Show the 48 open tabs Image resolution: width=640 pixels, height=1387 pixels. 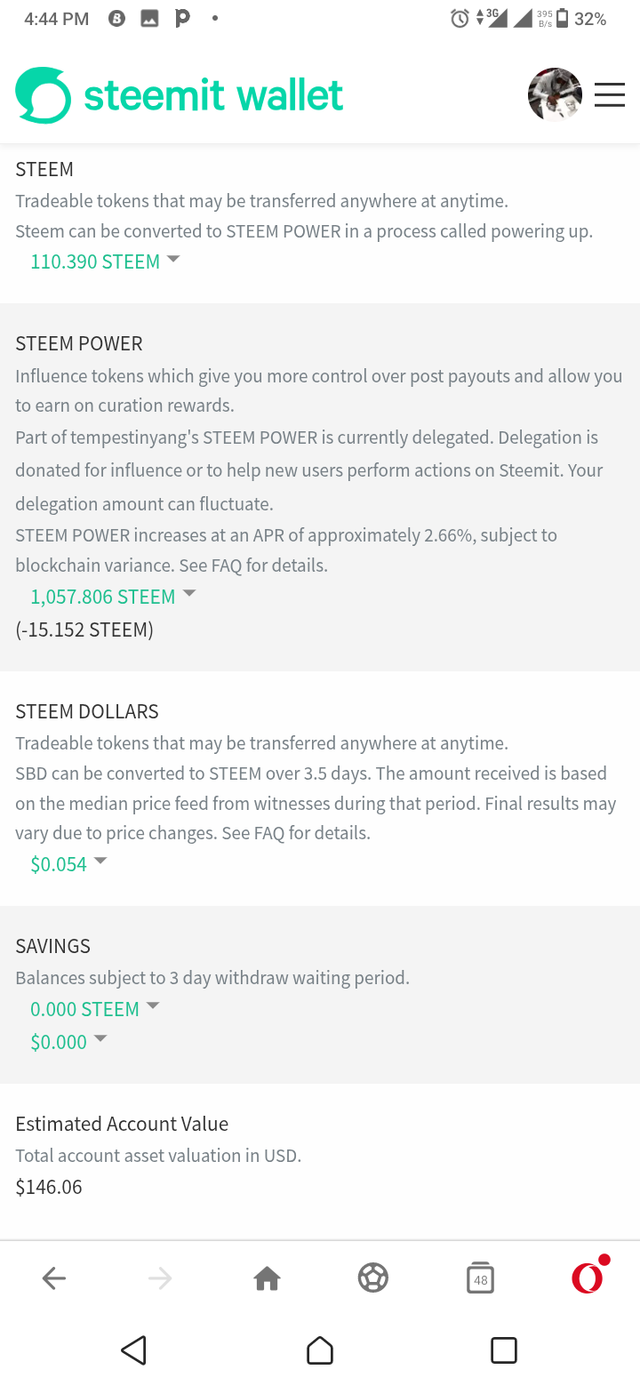click(480, 1277)
